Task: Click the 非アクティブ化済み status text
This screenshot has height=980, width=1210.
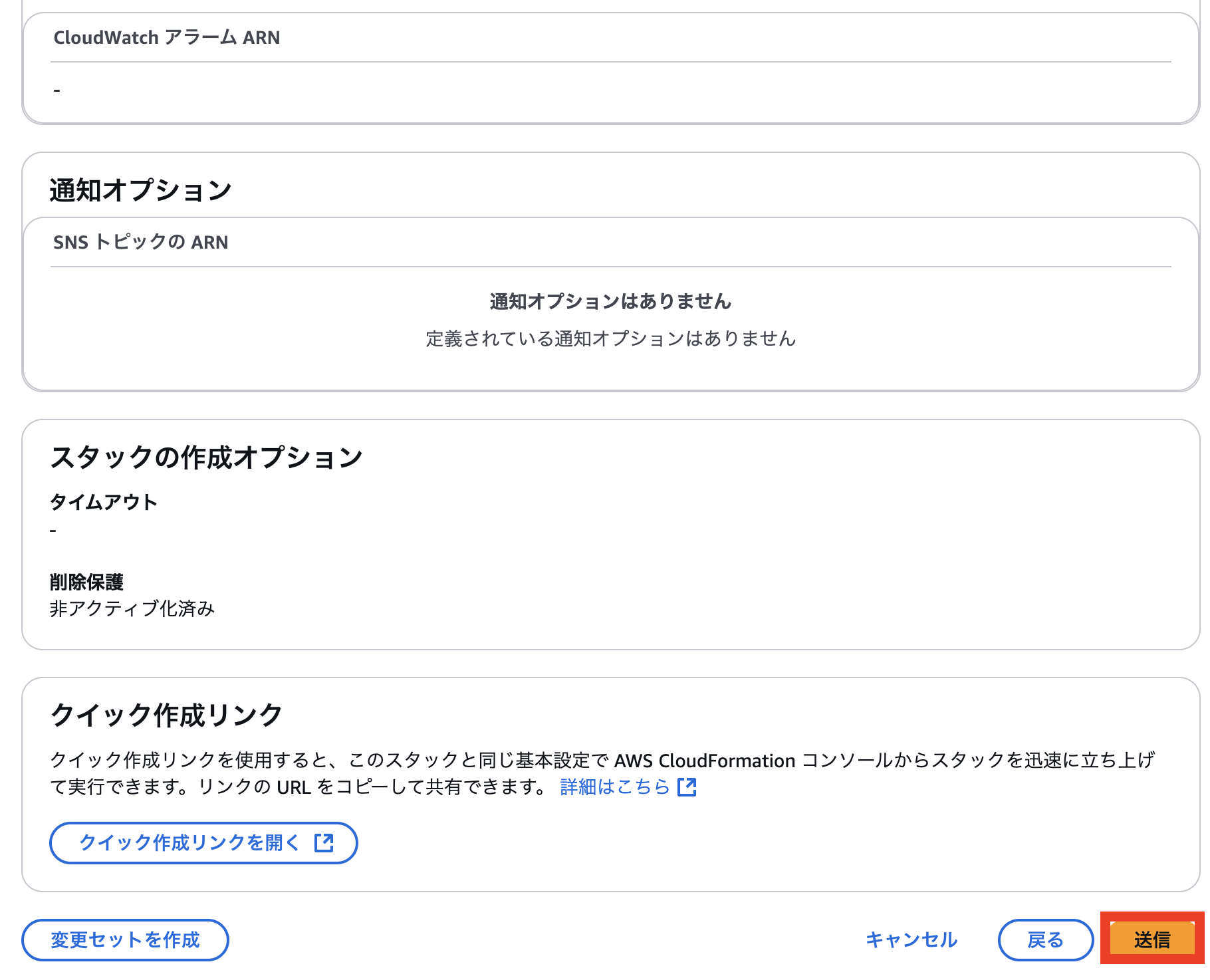Action: click(132, 608)
